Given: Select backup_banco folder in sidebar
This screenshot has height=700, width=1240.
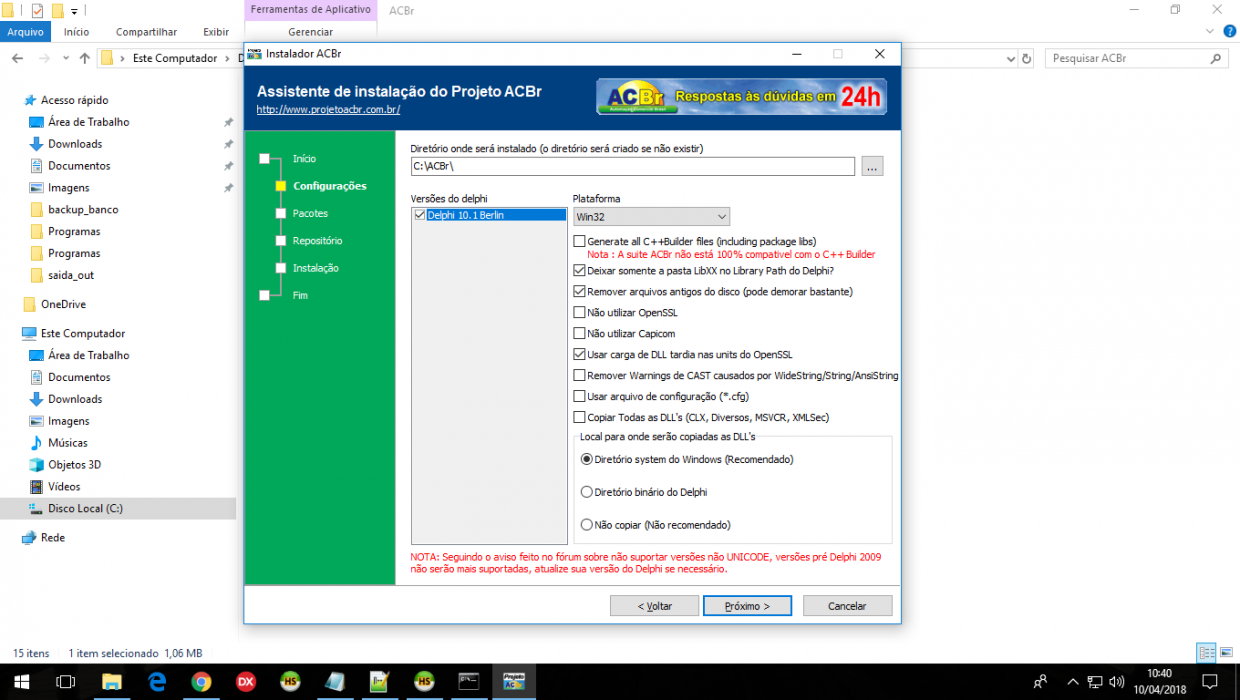Looking at the screenshot, I should click(83, 210).
